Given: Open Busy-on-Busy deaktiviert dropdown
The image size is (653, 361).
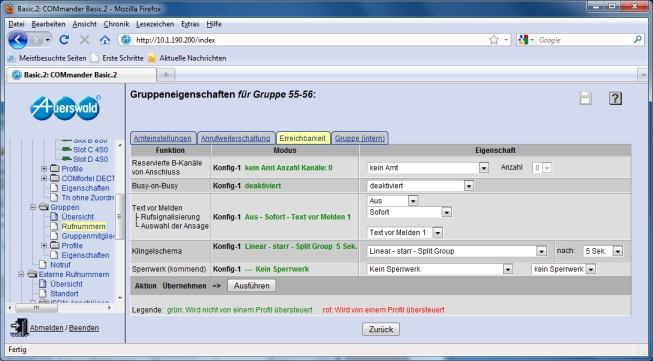Looking at the screenshot, I should tap(420, 186).
